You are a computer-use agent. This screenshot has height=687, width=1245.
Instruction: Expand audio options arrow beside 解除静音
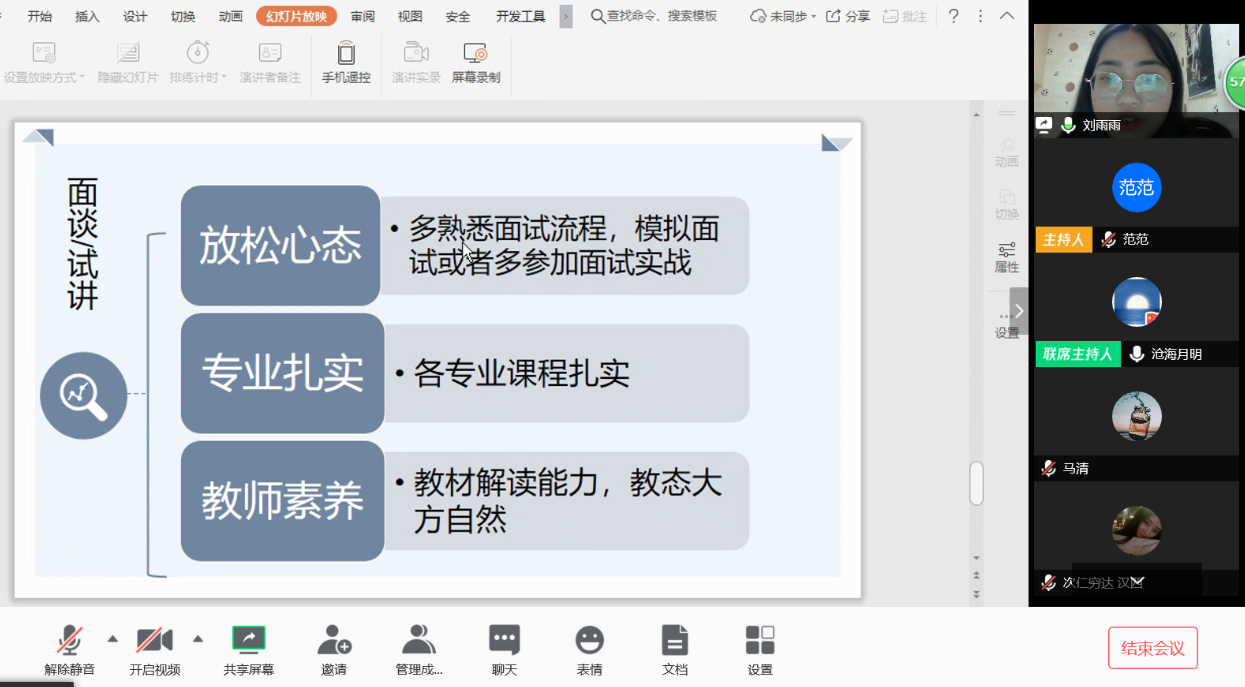click(x=112, y=639)
